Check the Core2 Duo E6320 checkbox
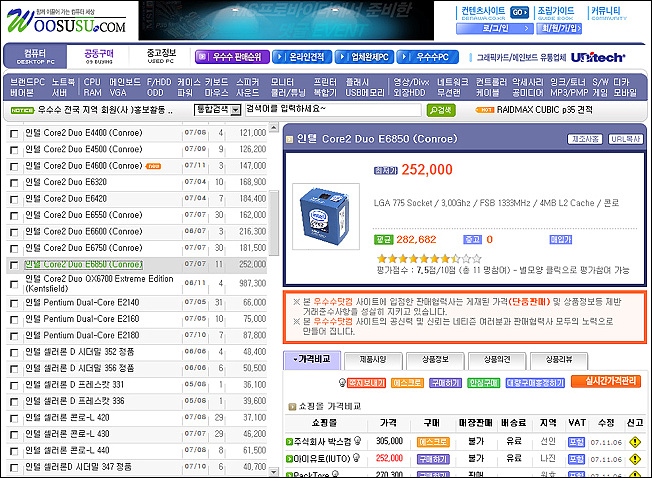The image size is (652, 478). (14, 183)
